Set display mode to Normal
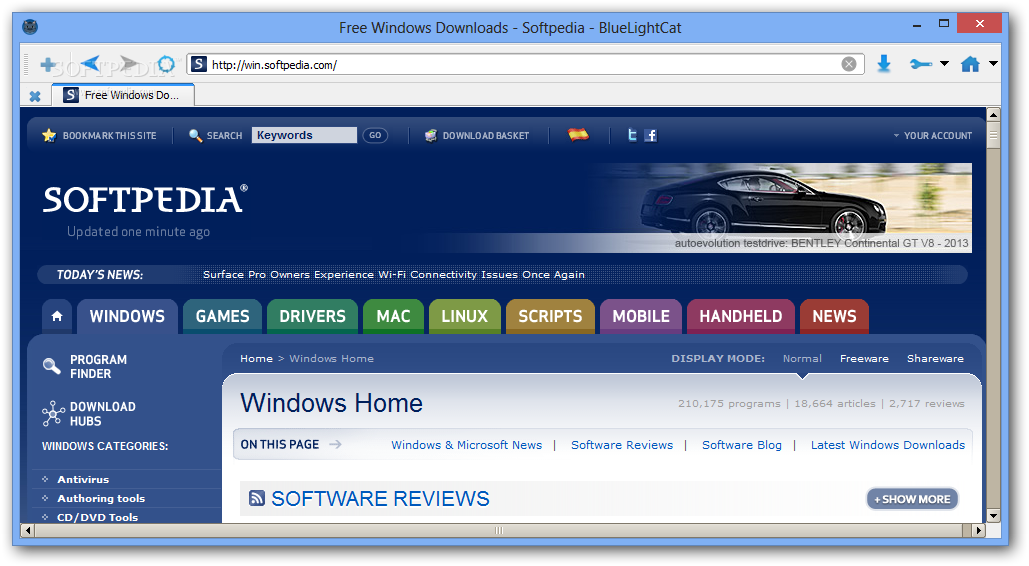Viewport: 1029px width, 566px height. (802, 359)
